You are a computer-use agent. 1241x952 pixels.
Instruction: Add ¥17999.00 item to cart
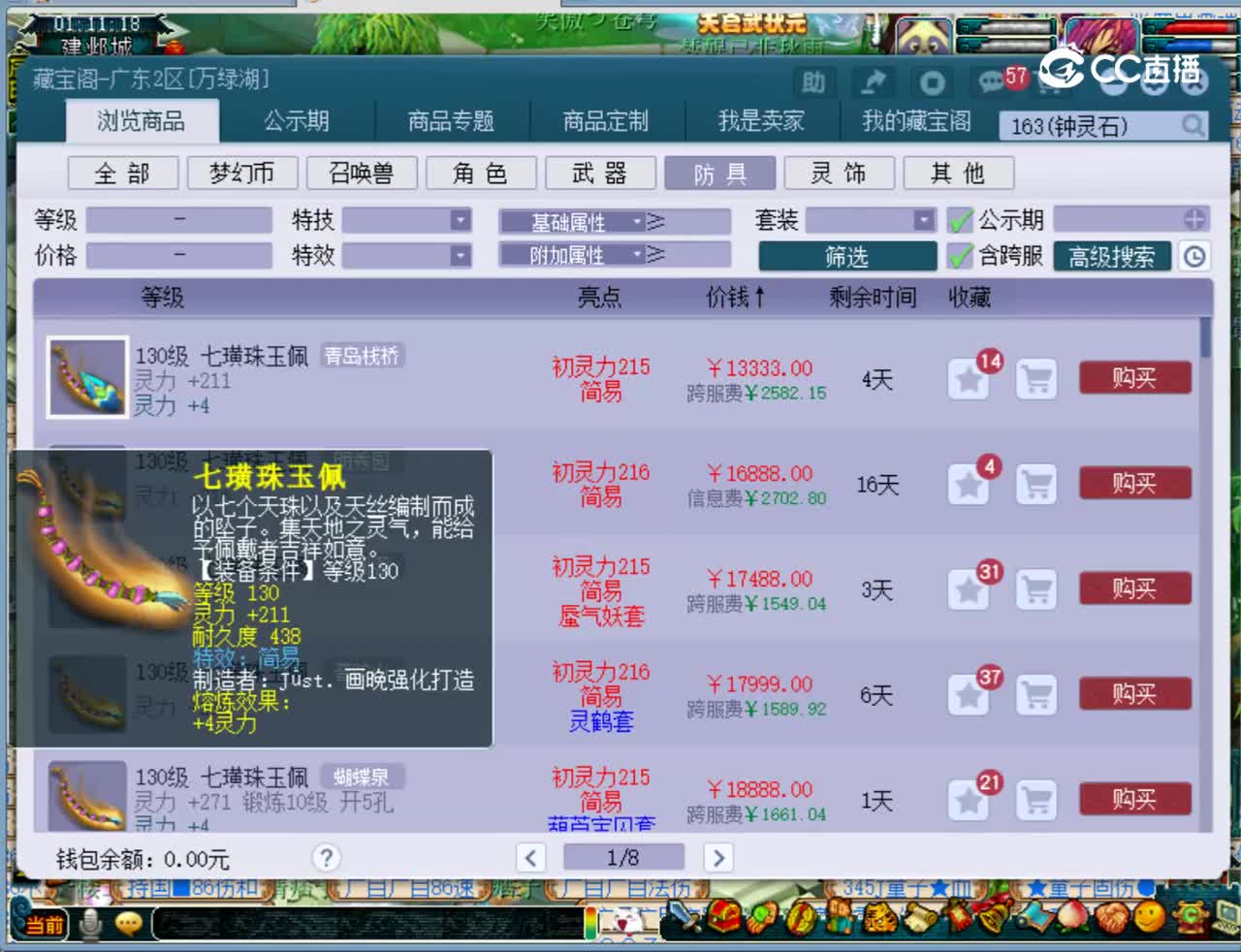(x=1036, y=695)
